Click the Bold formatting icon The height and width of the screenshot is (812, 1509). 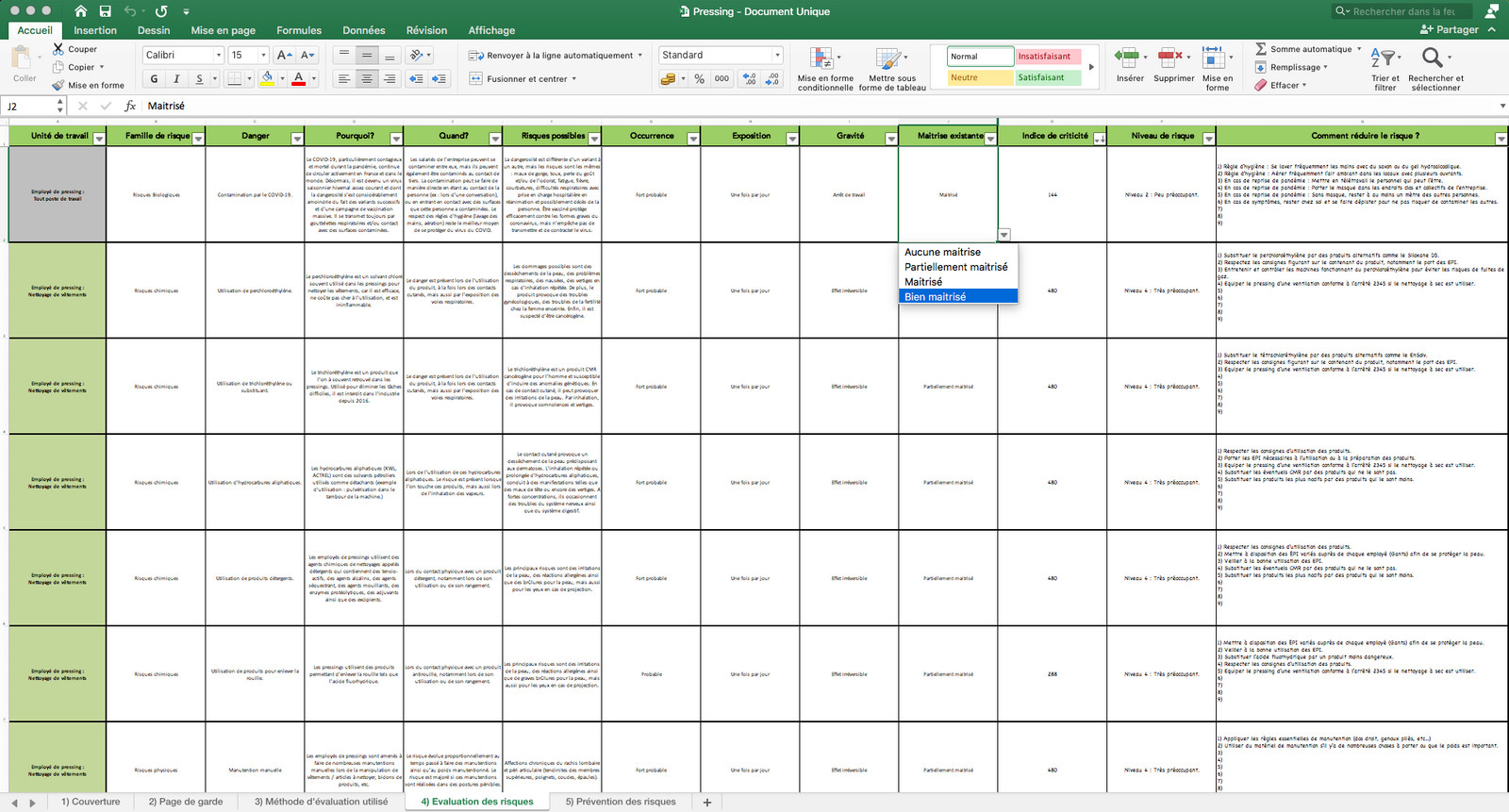(x=155, y=79)
